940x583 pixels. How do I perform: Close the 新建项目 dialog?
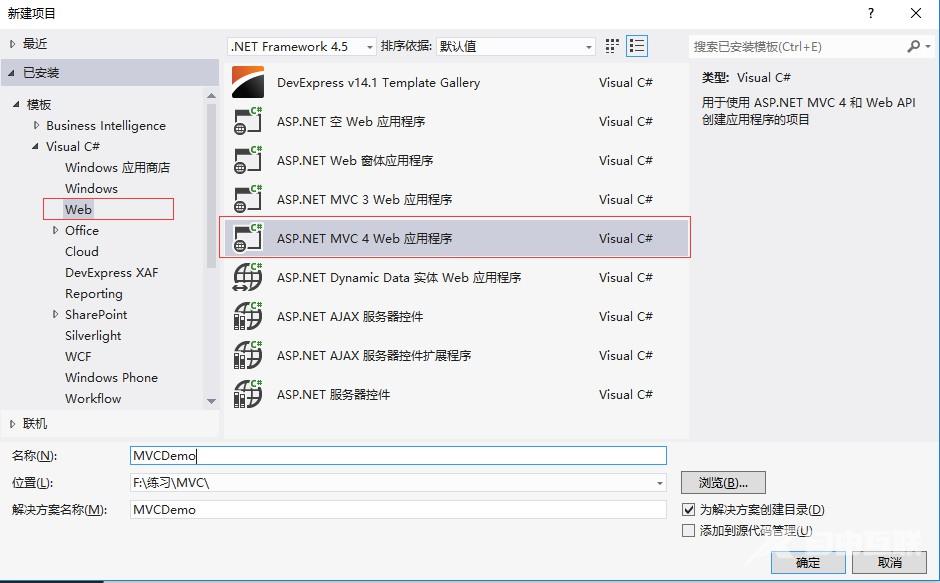pos(915,13)
